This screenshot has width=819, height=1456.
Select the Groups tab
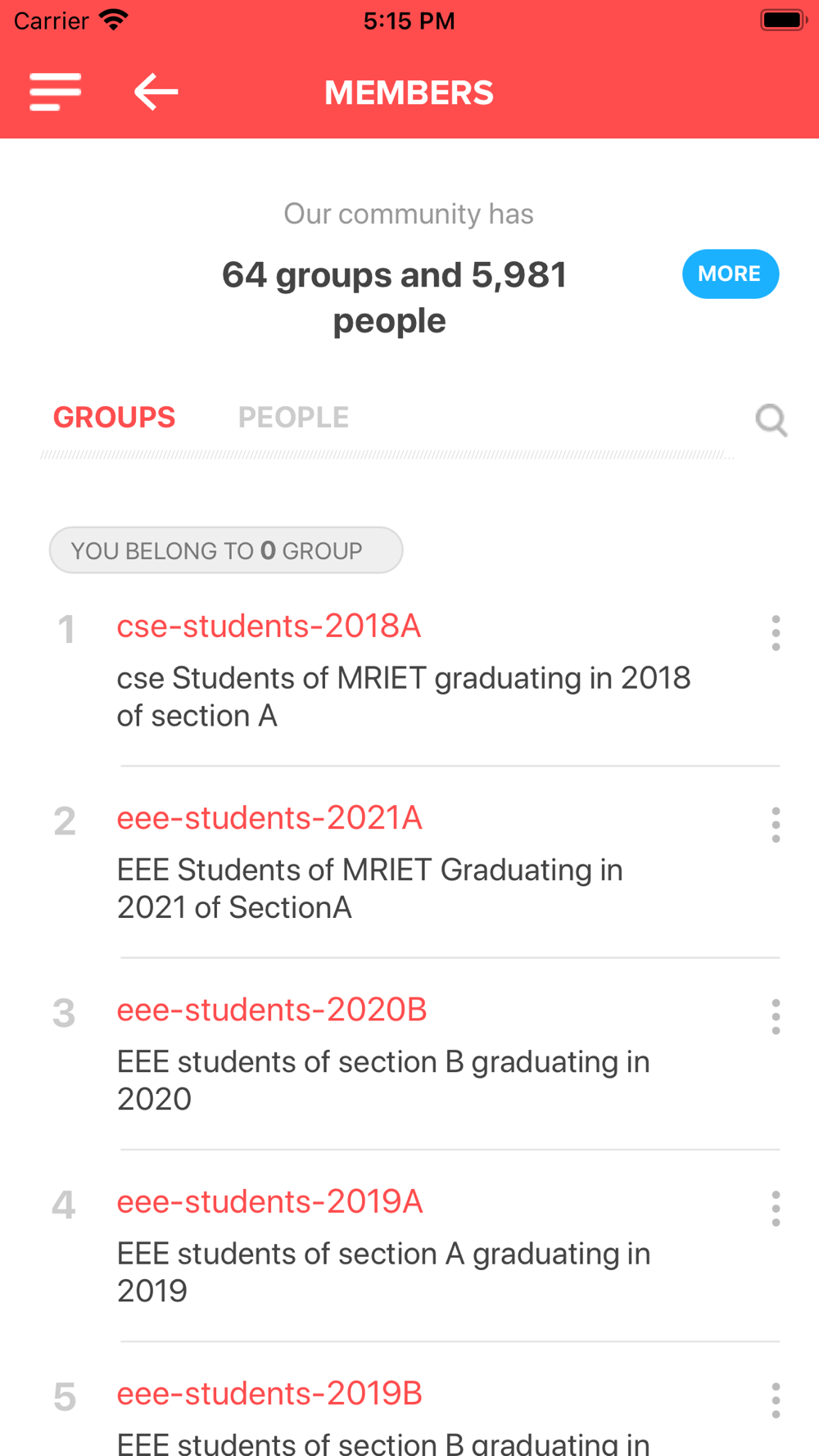pos(114,418)
